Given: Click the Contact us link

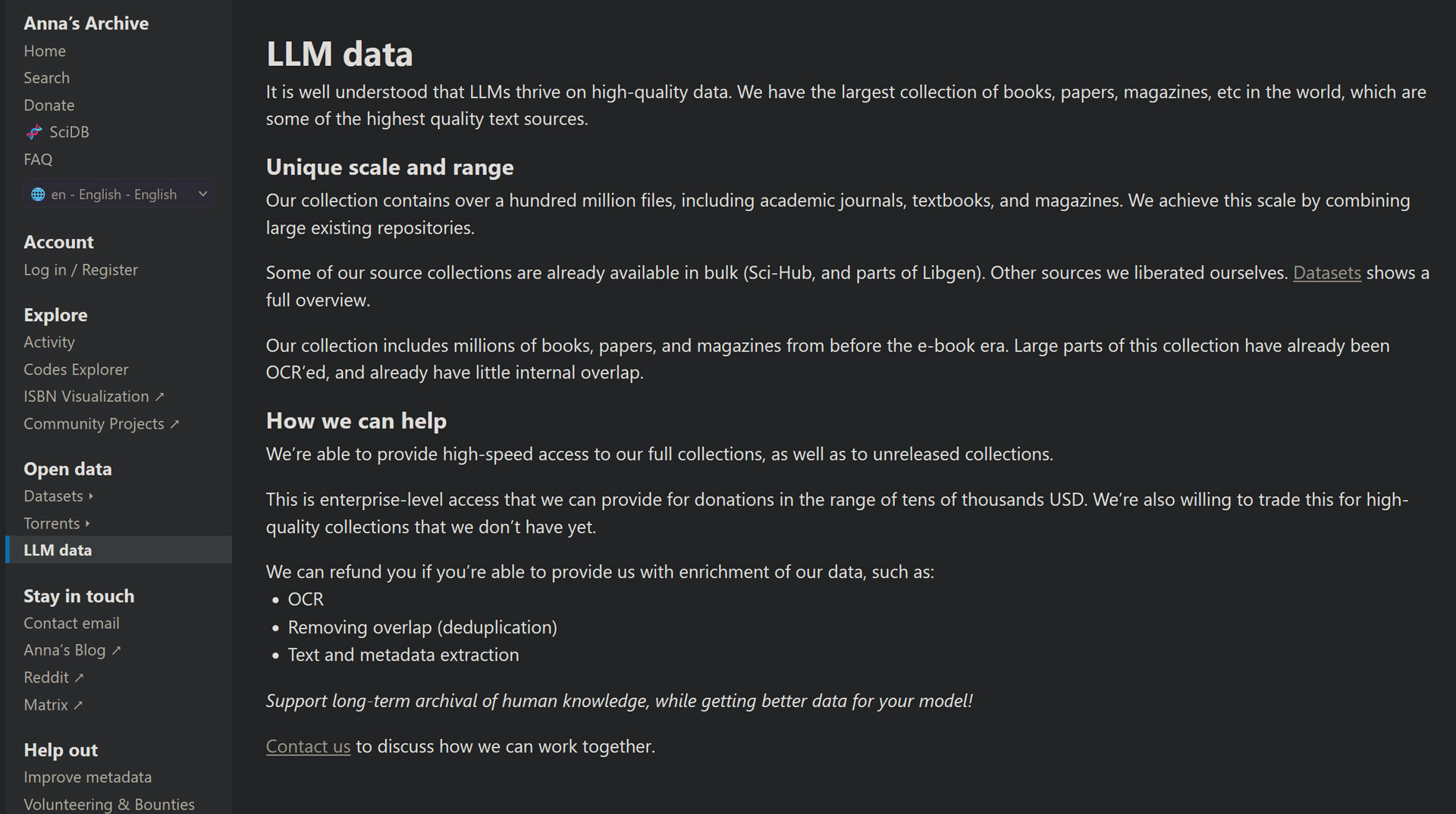Looking at the screenshot, I should (308, 746).
